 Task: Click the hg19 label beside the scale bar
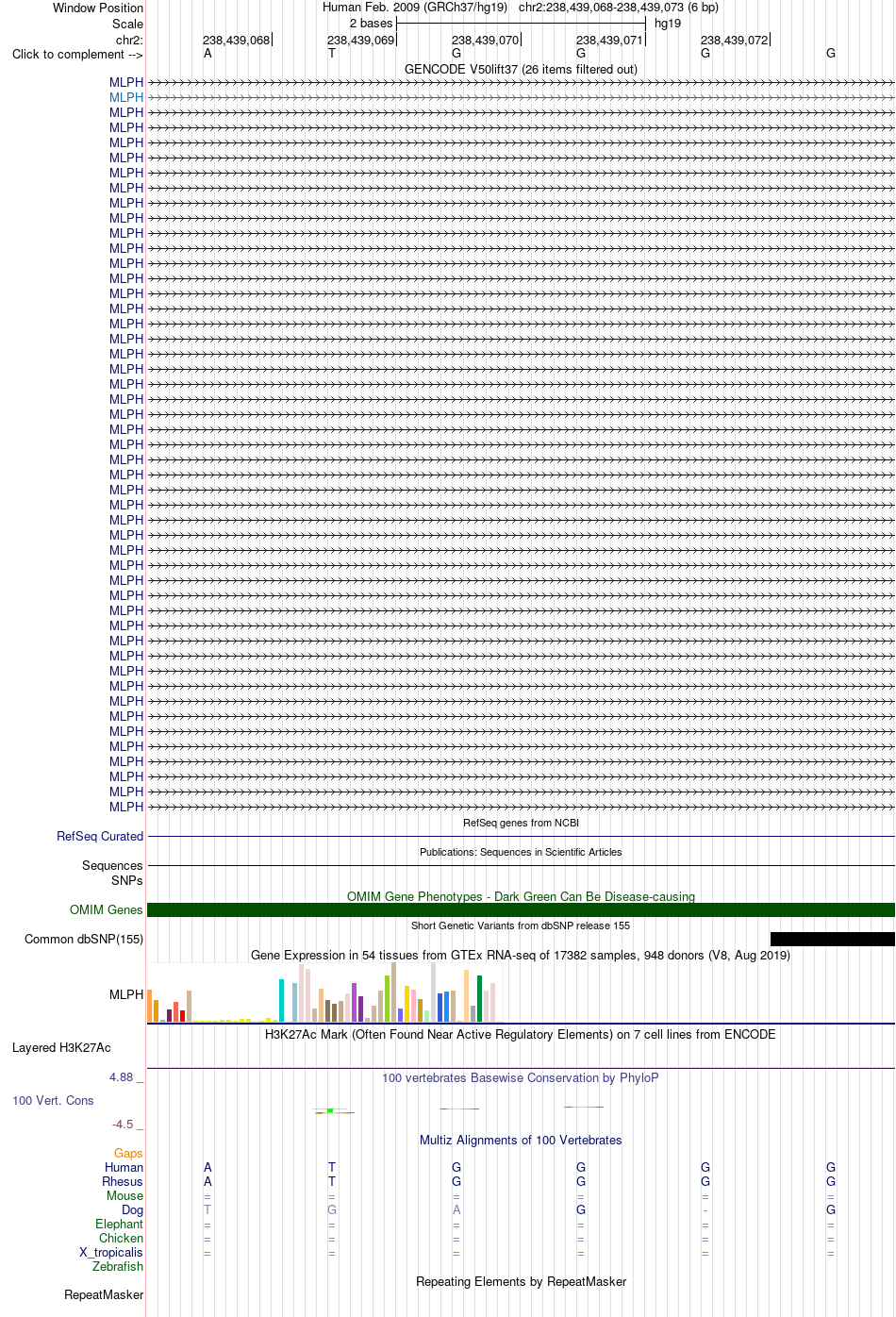(668, 23)
